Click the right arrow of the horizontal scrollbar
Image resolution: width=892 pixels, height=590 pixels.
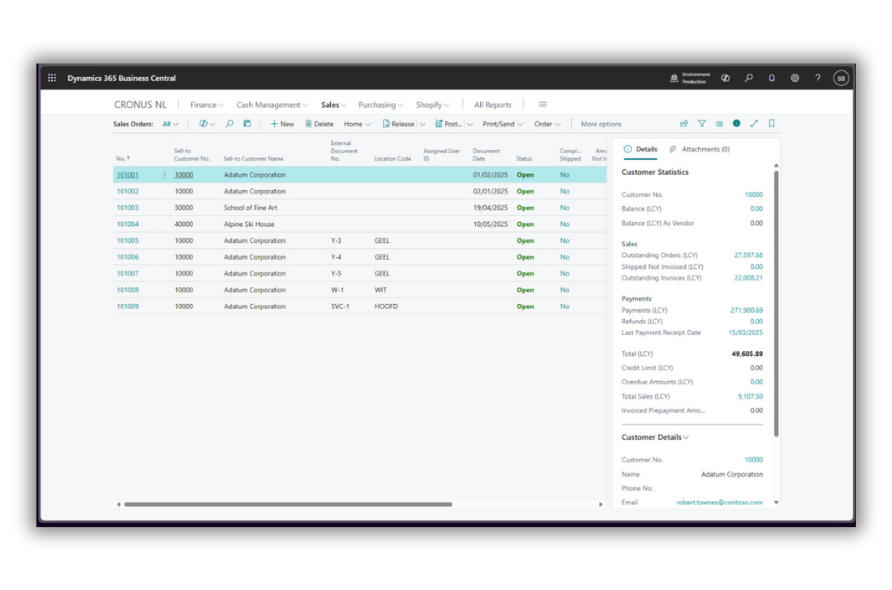601,504
